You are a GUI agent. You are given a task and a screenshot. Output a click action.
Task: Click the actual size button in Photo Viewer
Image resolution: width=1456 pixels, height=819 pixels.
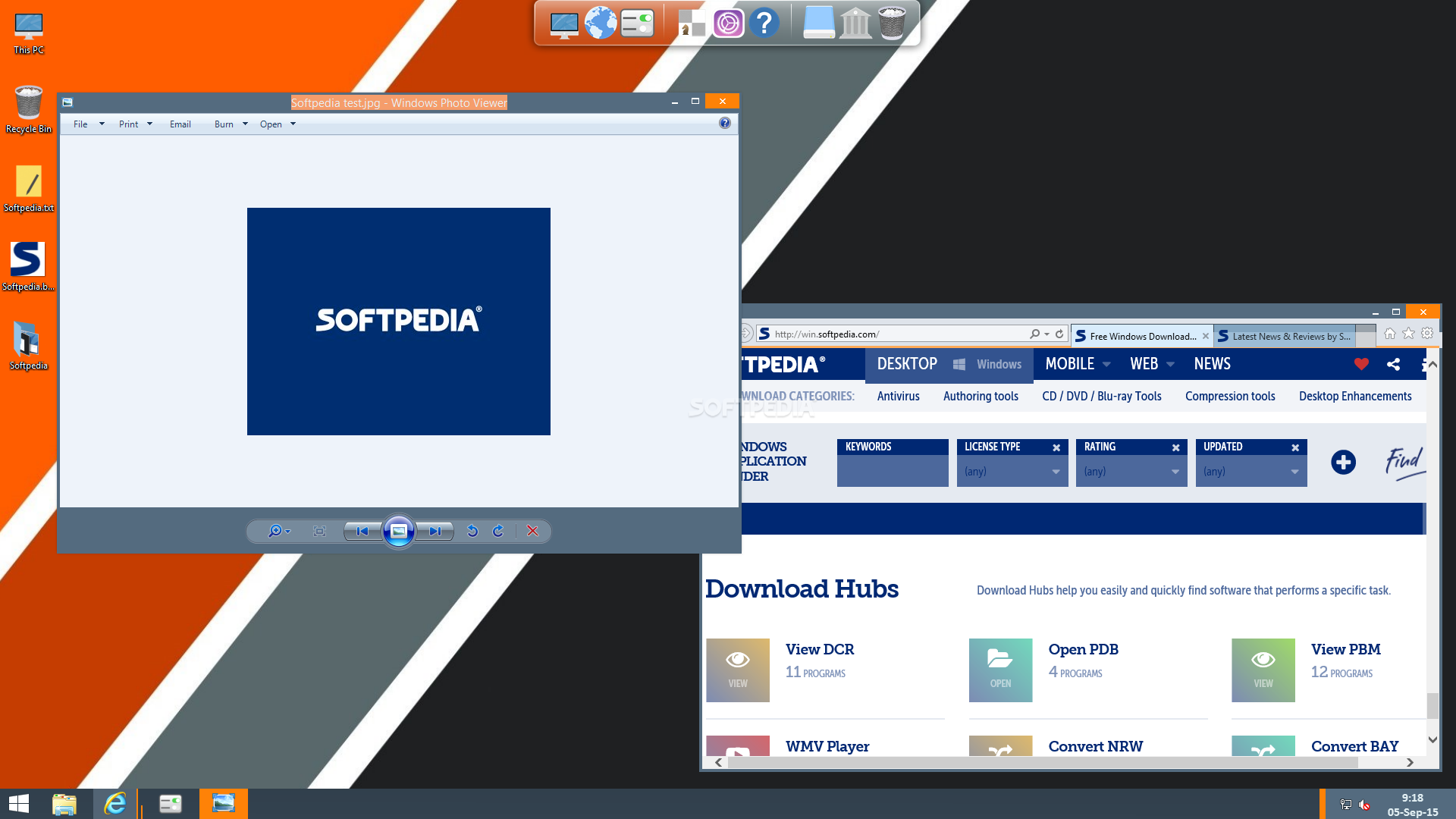320,532
